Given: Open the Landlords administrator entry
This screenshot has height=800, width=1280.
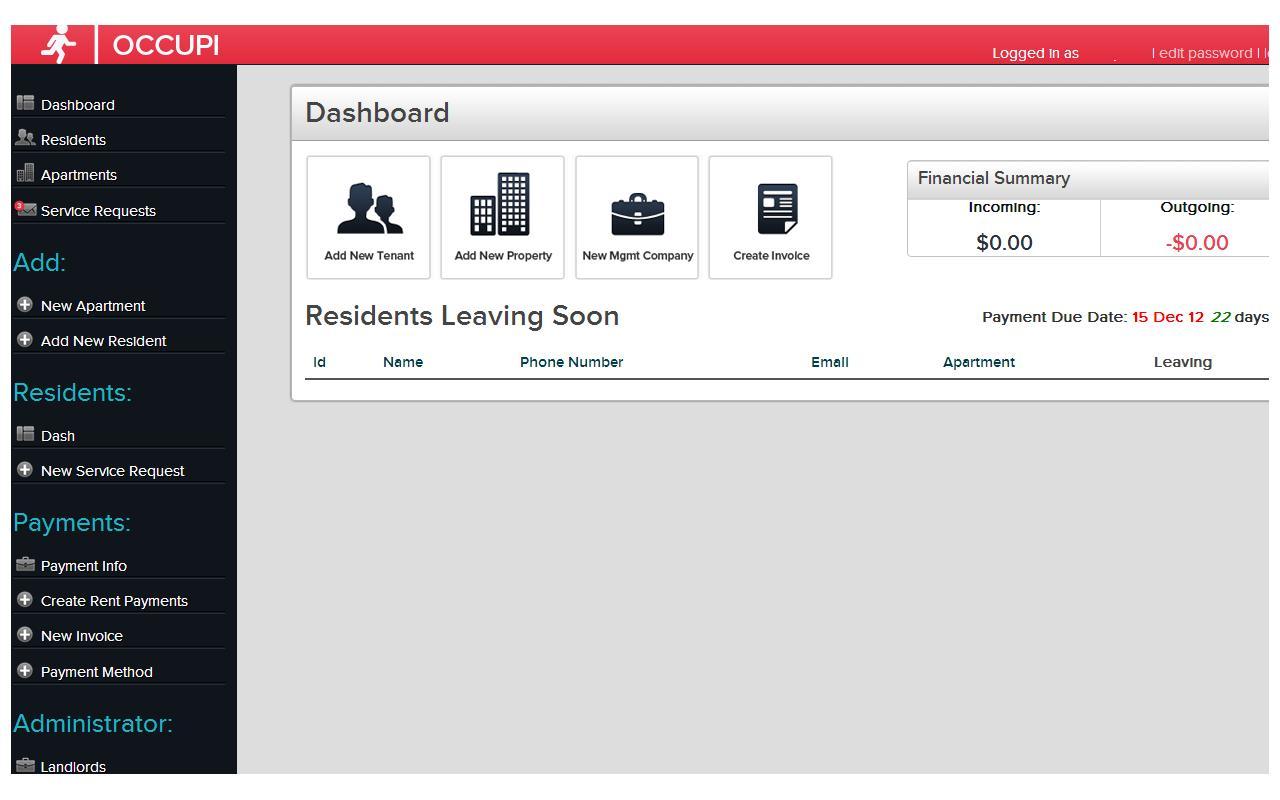Looking at the screenshot, I should tap(74, 766).
